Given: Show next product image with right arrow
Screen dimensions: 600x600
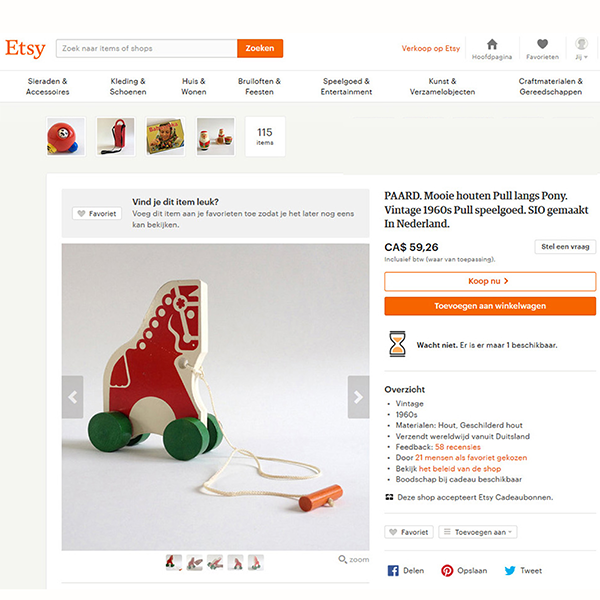Looking at the screenshot, I should coord(358,397).
